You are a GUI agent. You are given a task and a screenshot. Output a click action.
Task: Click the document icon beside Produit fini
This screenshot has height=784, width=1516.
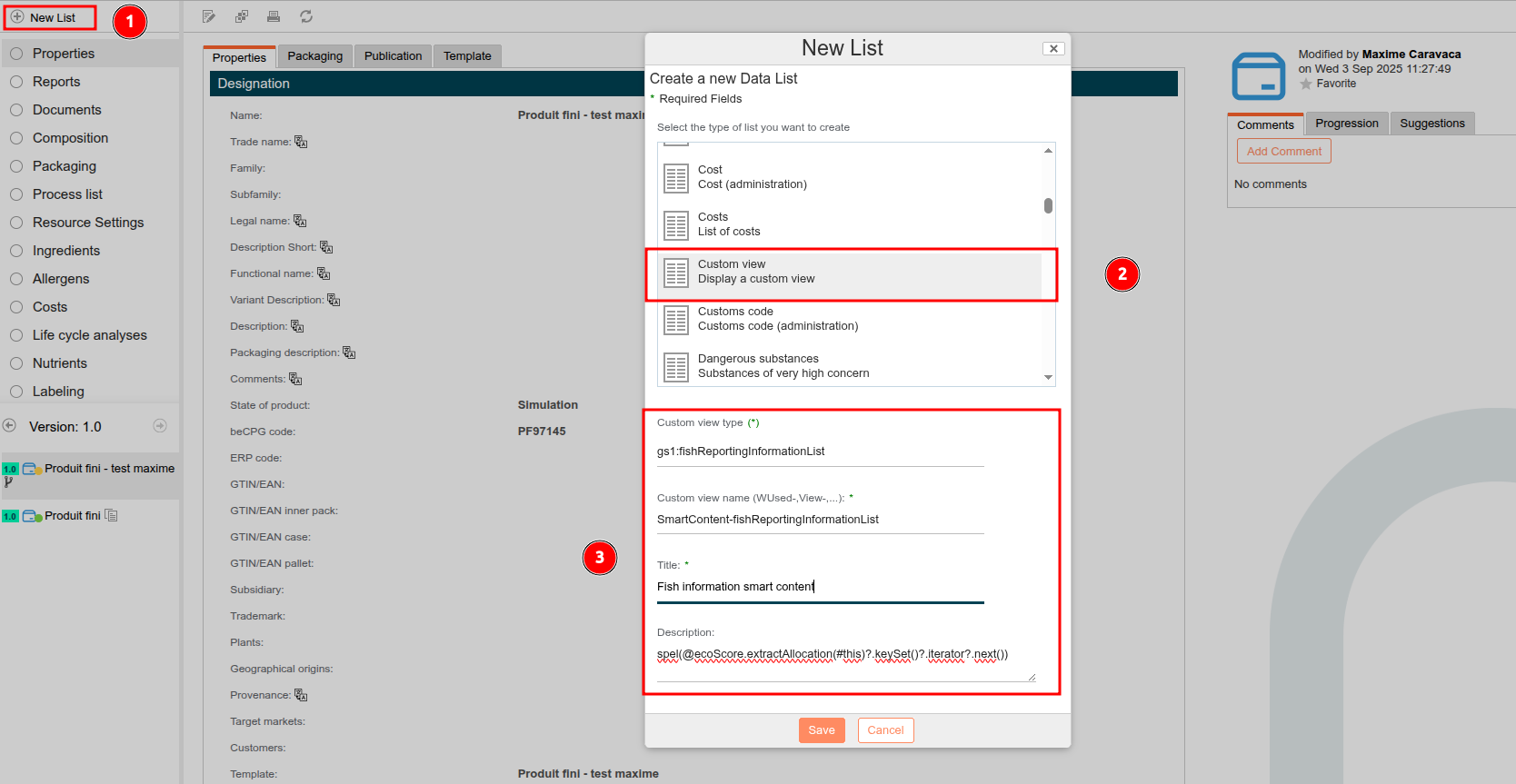coord(111,515)
